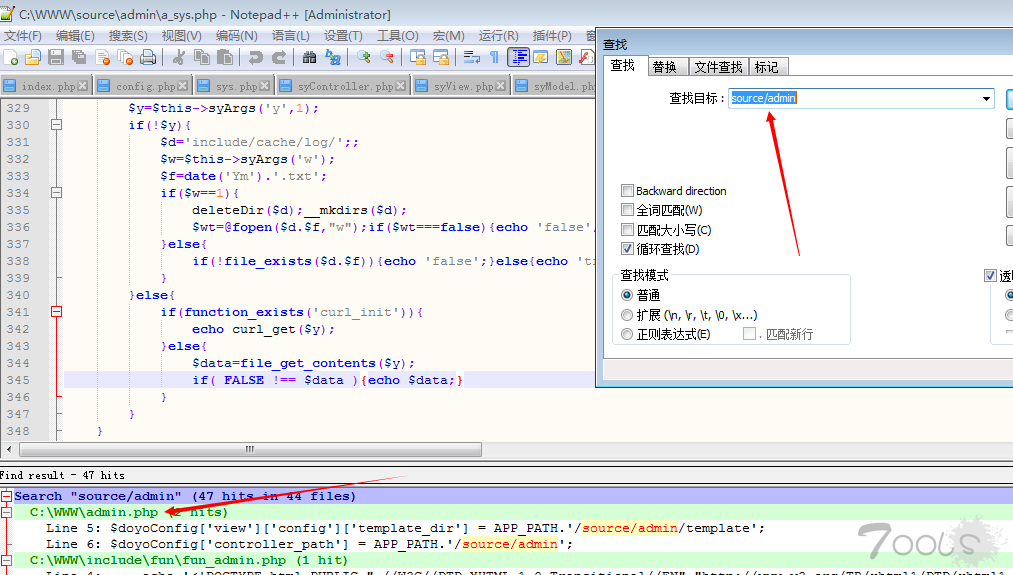
Task: Collapse the fun_admin.php result group
Action: click(6, 560)
